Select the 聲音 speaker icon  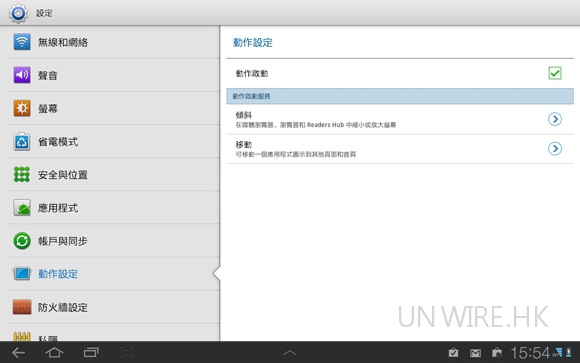pyautogui.click(x=22, y=75)
